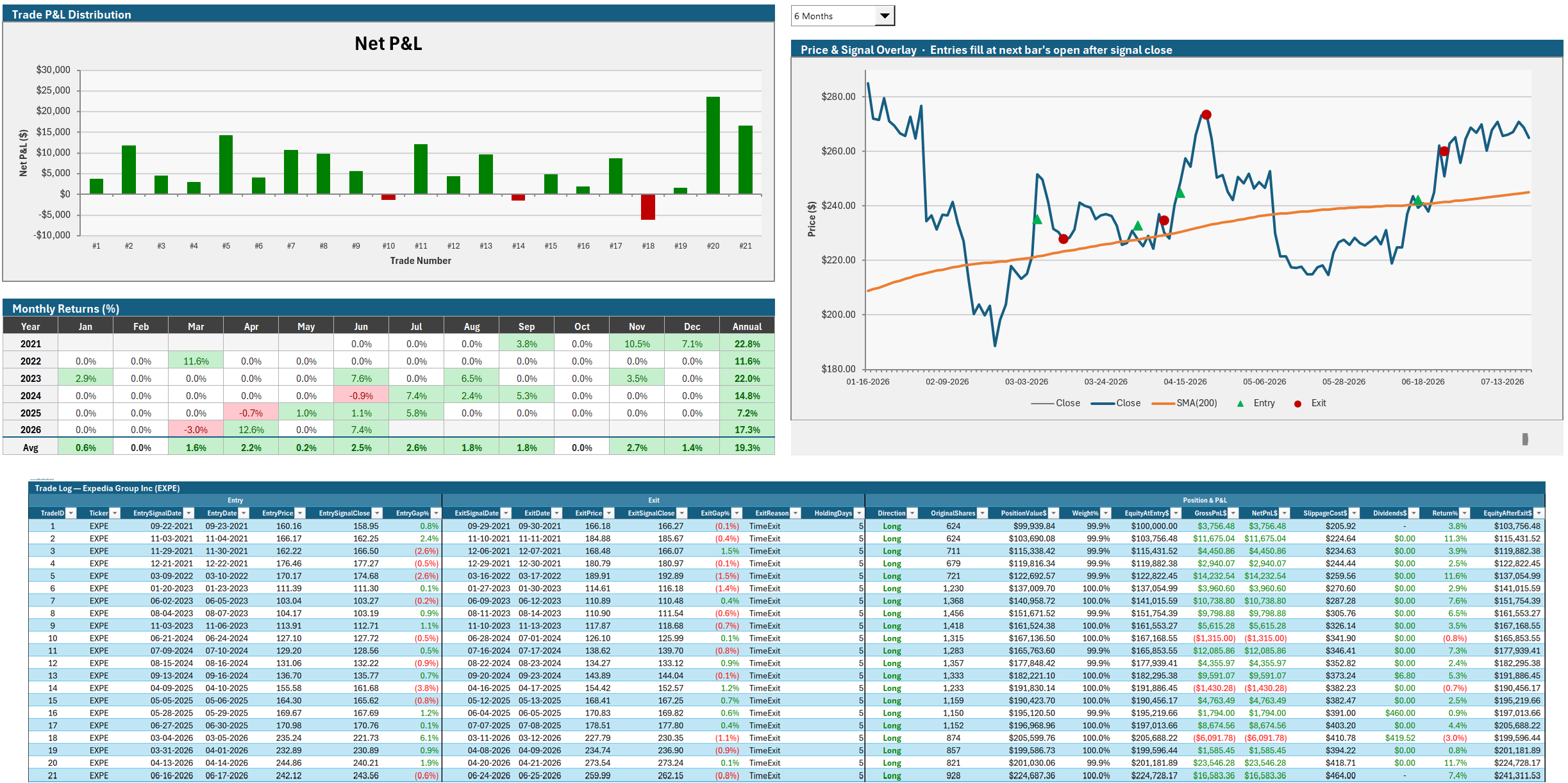Viewport: 1568px width, 783px height.
Task: Open the EntryGap% column filter
Action: coord(436,513)
